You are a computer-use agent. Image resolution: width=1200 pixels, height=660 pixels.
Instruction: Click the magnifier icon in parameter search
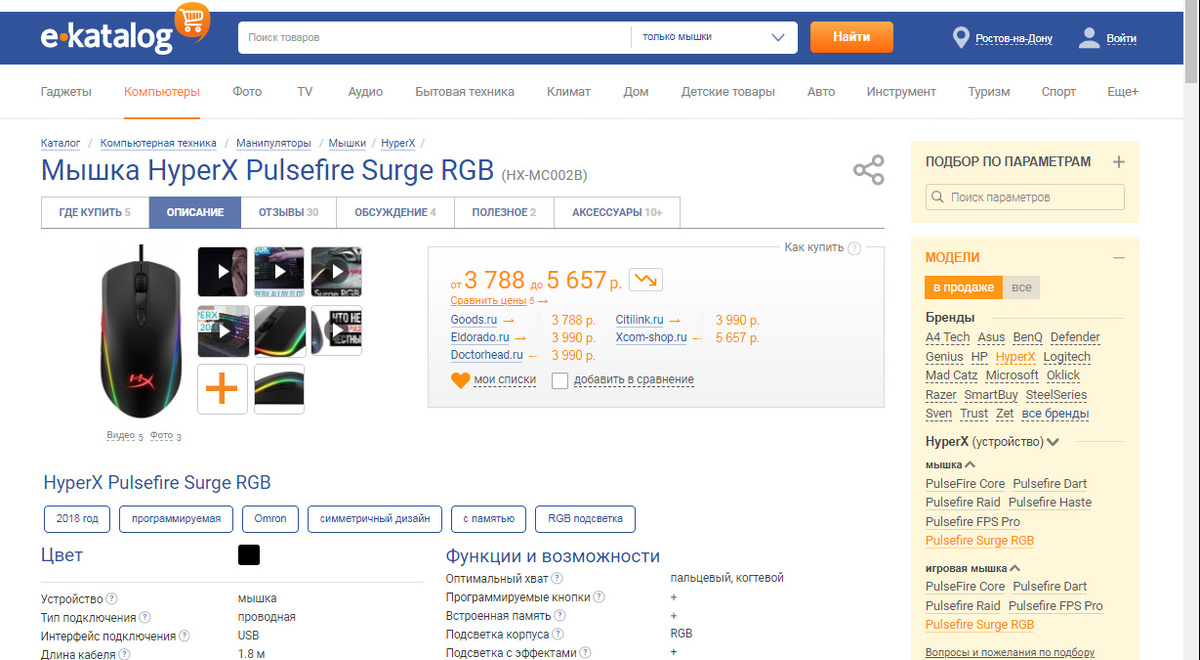(x=938, y=197)
